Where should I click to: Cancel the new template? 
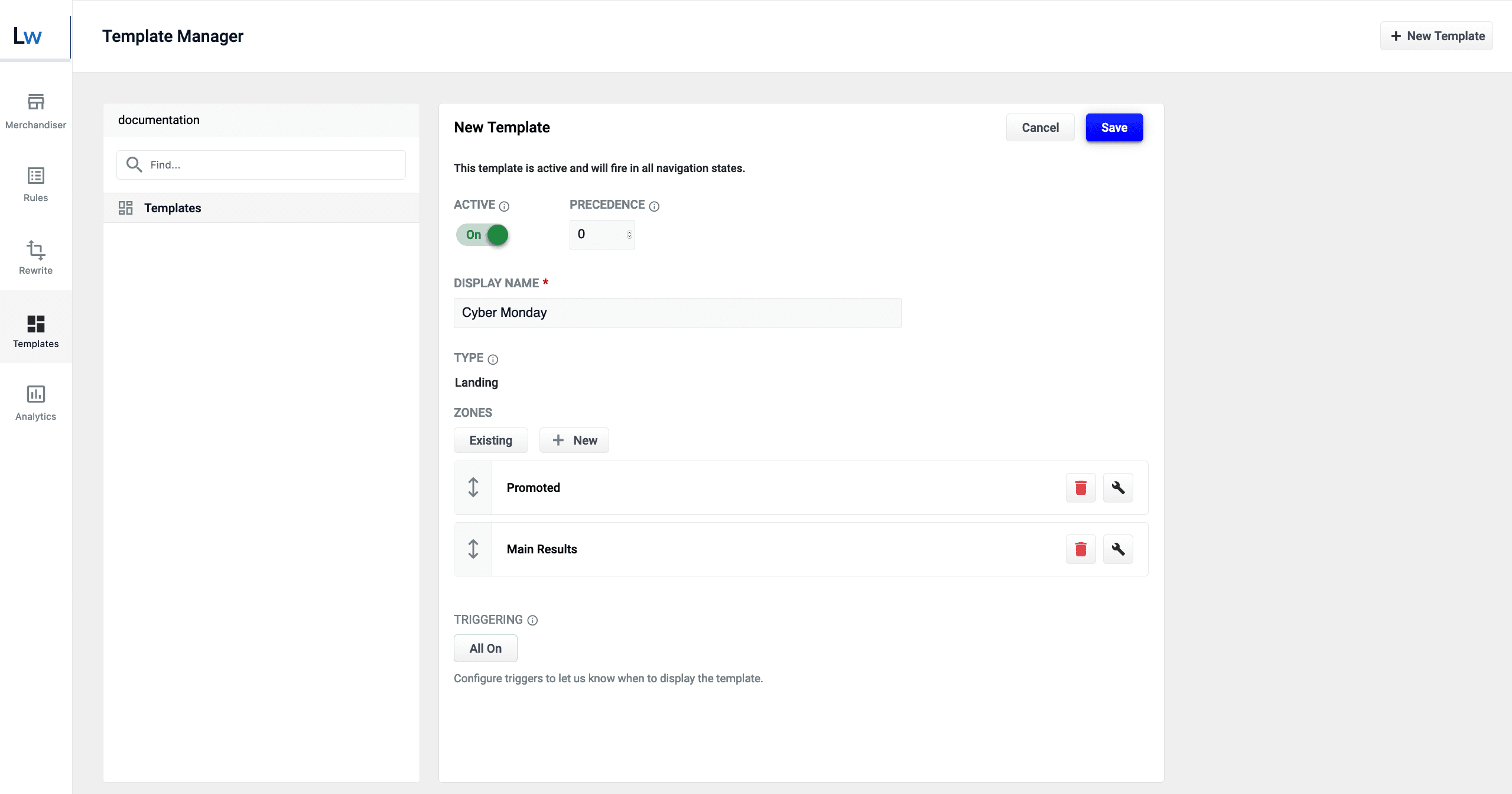click(1040, 128)
